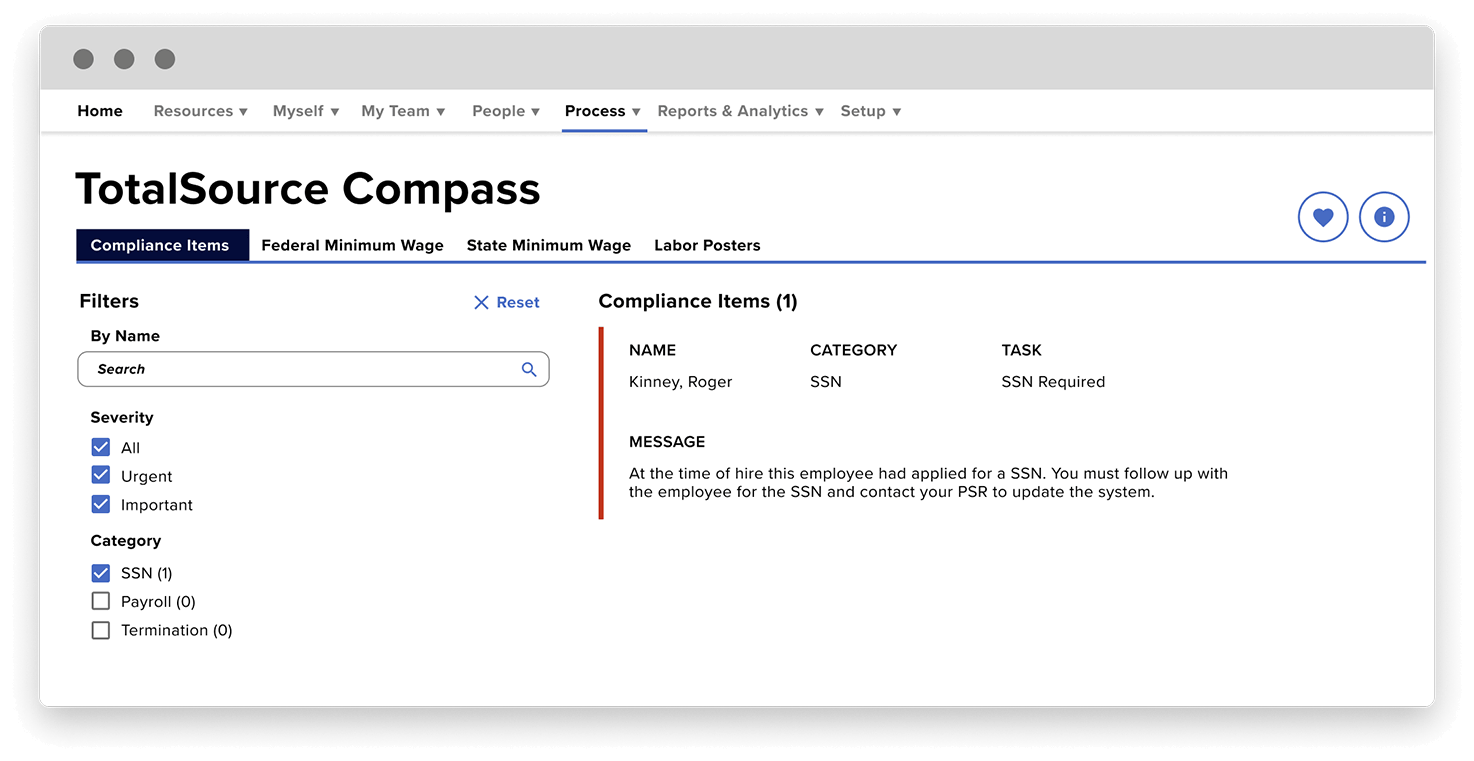Open the info circle icon
Image resolution: width=1474 pixels, height=761 pixels.
pyautogui.click(x=1384, y=217)
